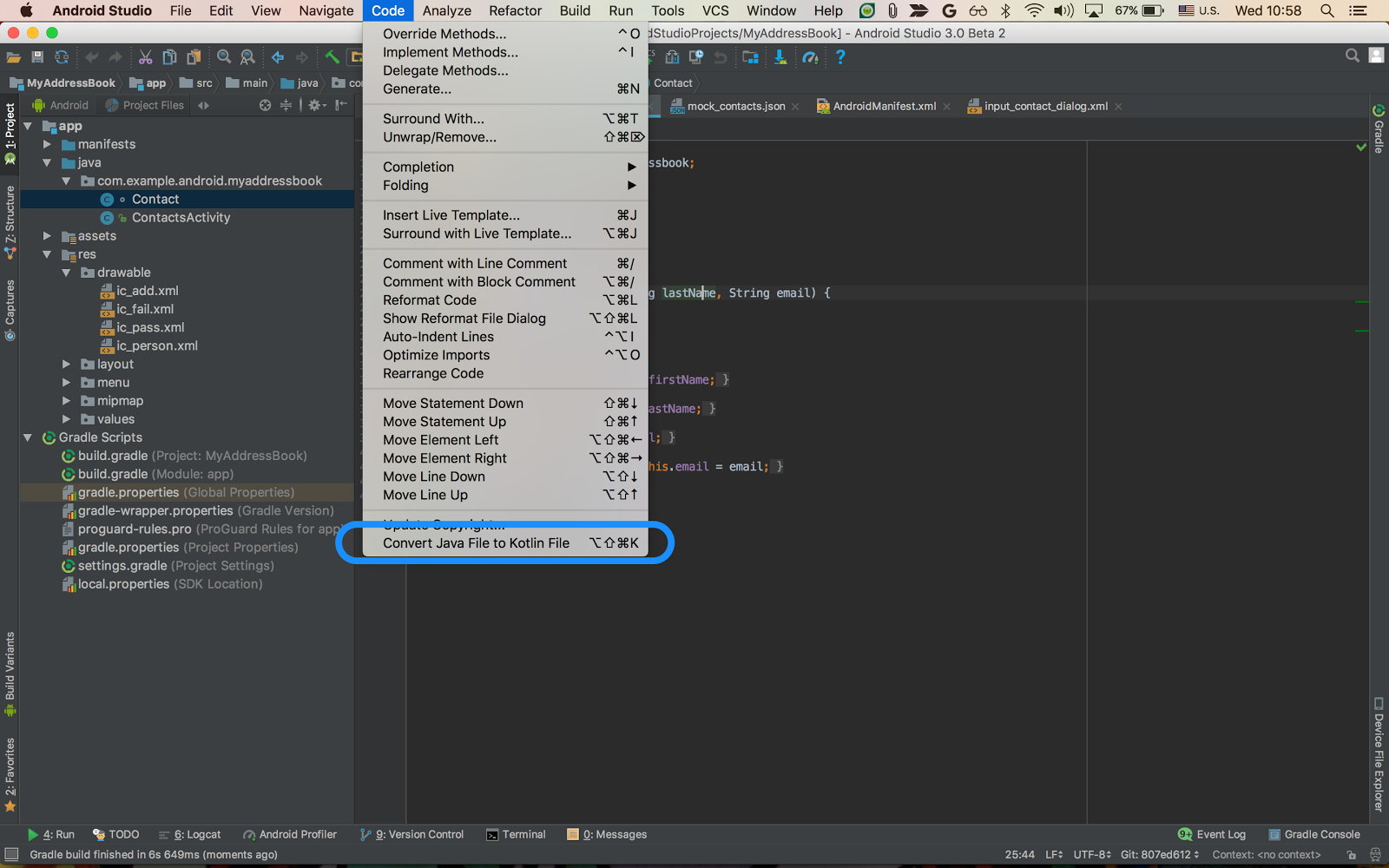The image size is (1389, 868).
Task: Collapse the drawable folder
Action: tap(67, 273)
